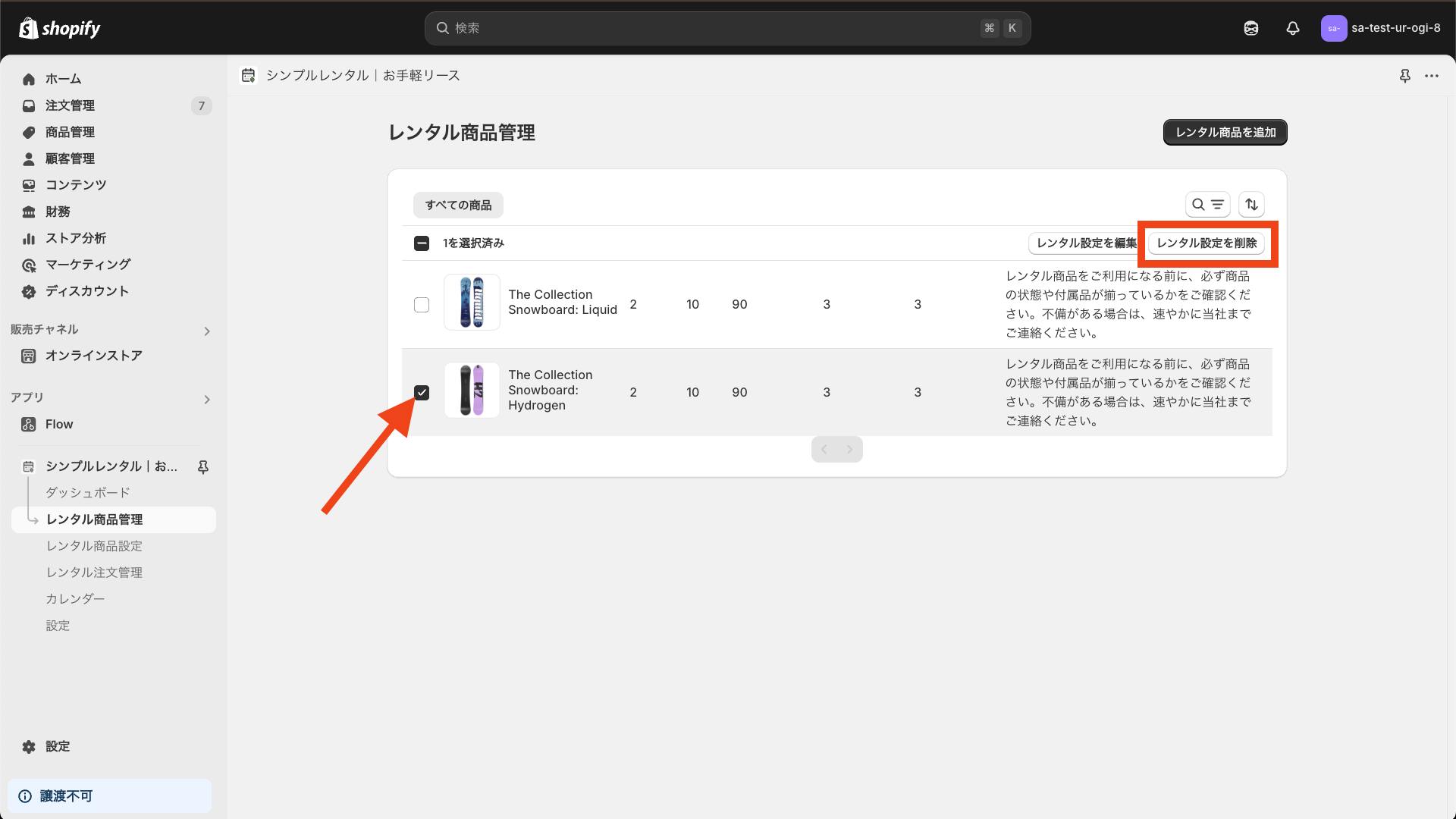This screenshot has height=819, width=1456.
Task: Expand the アプリ section chevron
Action: 207,400
